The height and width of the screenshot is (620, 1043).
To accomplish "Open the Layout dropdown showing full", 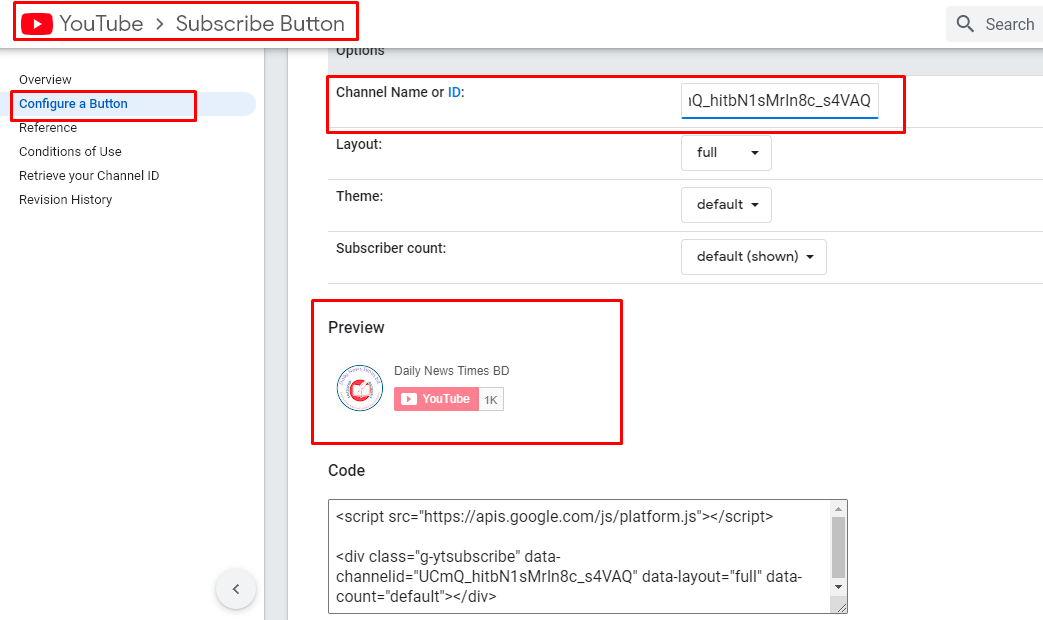I will click(x=726, y=153).
